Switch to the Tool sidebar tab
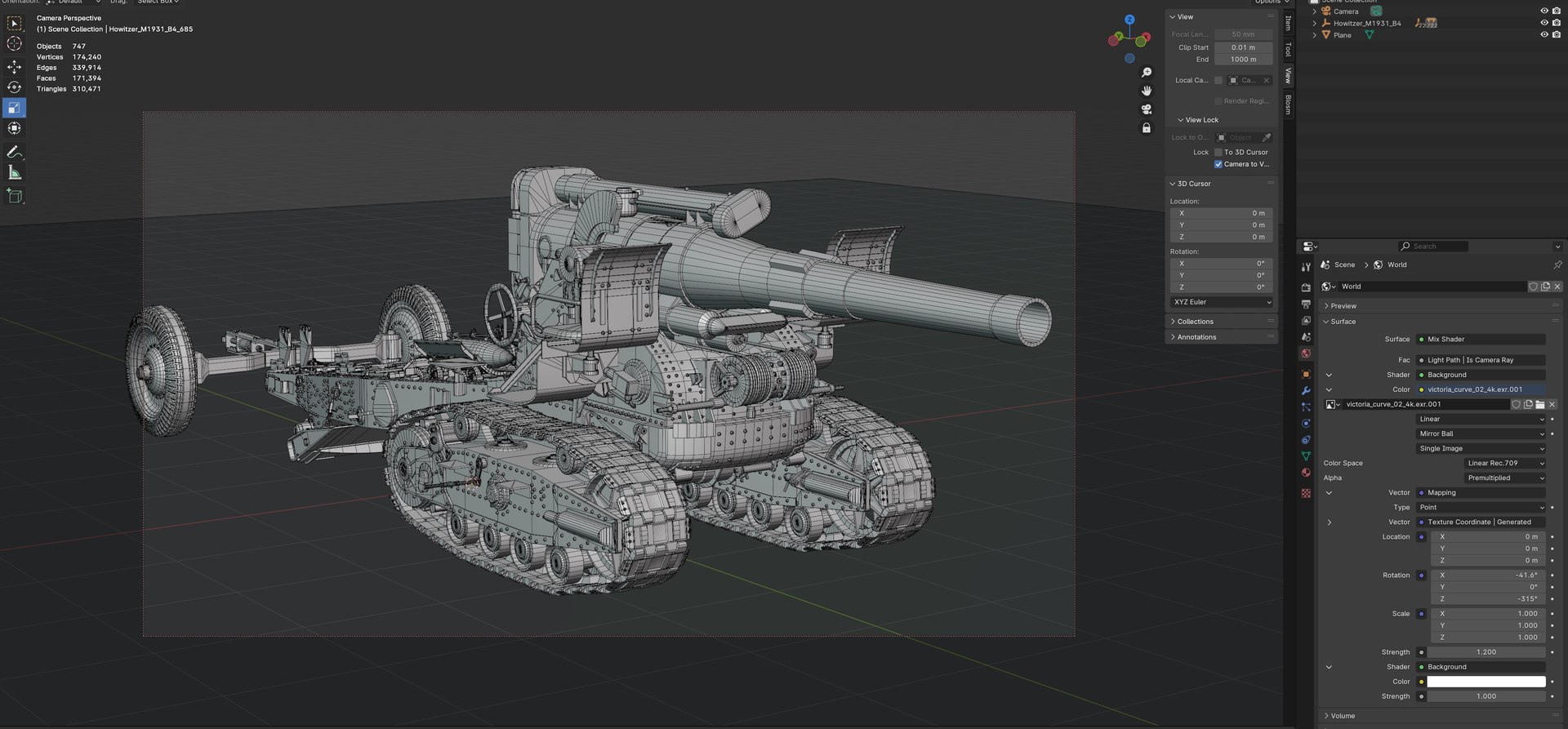The image size is (1568, 729). click(x=1289, y=50)
